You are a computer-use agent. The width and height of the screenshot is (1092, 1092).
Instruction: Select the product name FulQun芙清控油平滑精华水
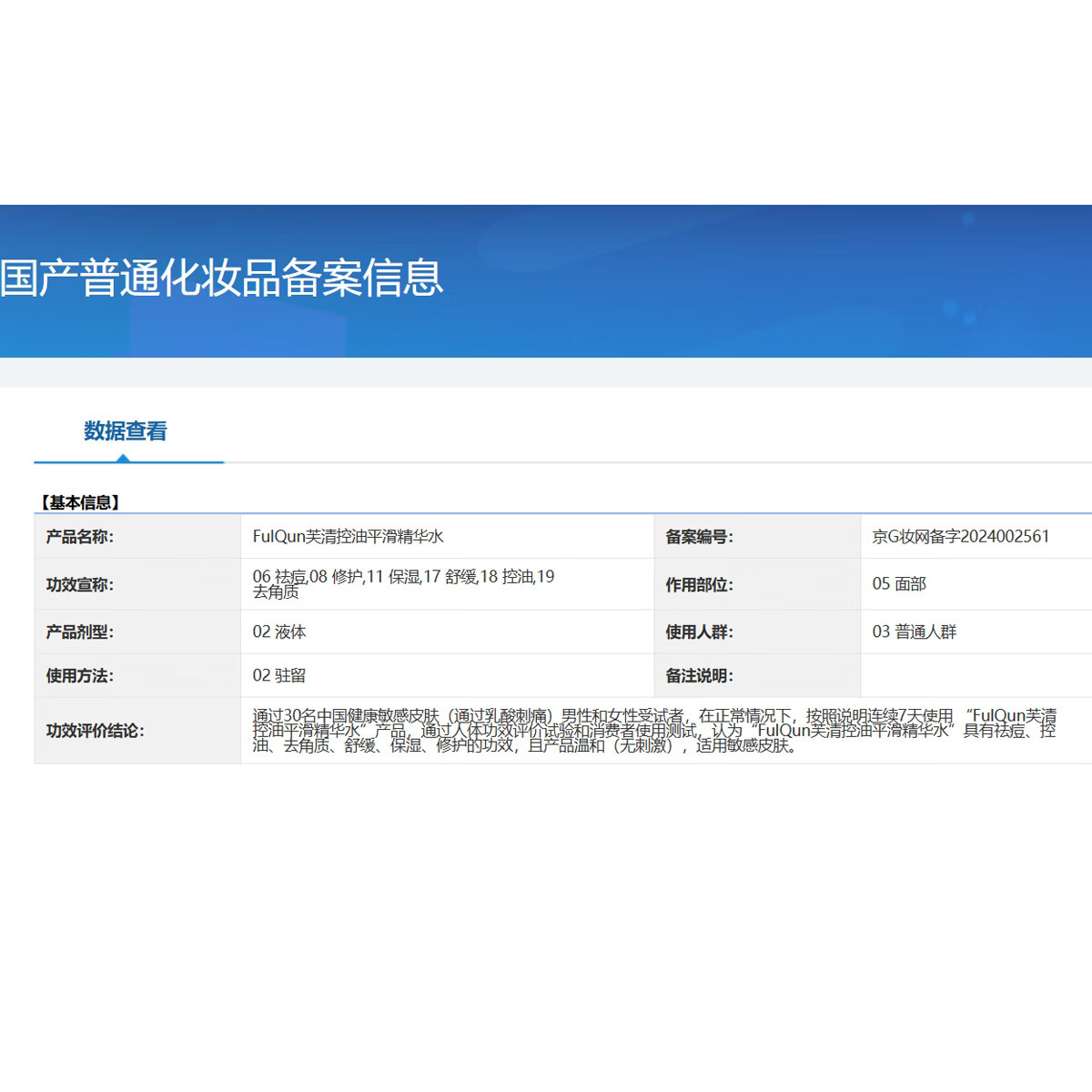348,537
